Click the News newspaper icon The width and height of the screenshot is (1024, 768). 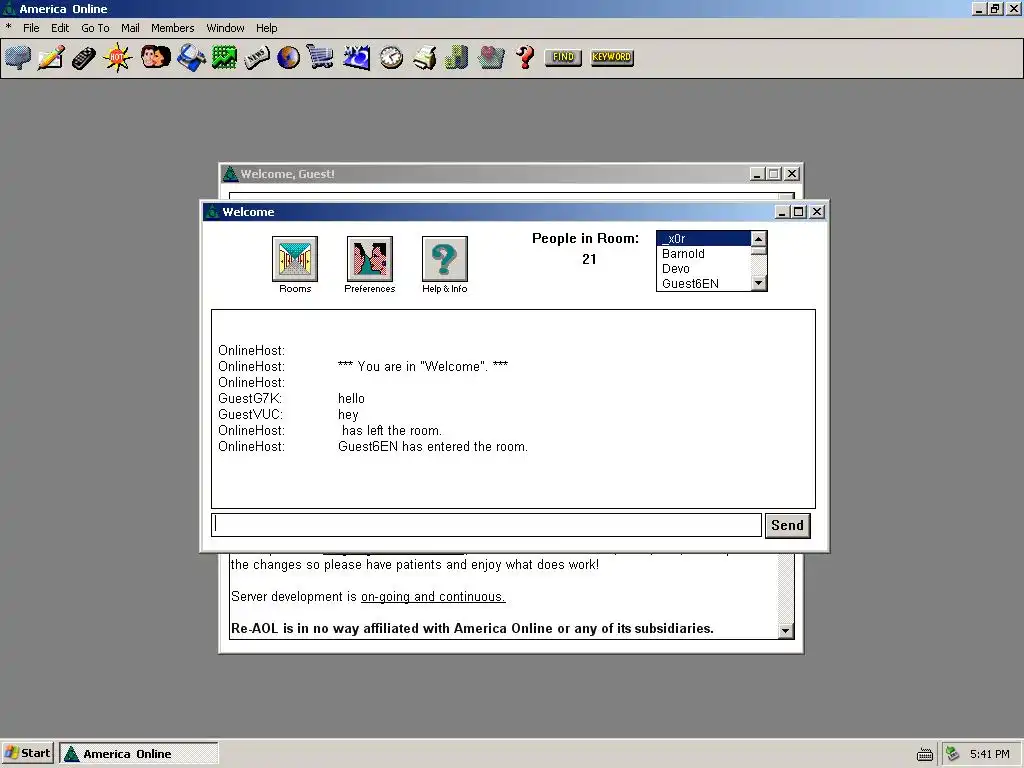tap(257, 57)
